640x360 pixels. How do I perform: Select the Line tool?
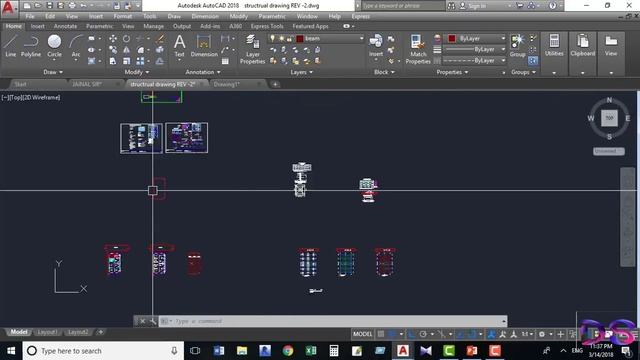click(x=10, y=46)
